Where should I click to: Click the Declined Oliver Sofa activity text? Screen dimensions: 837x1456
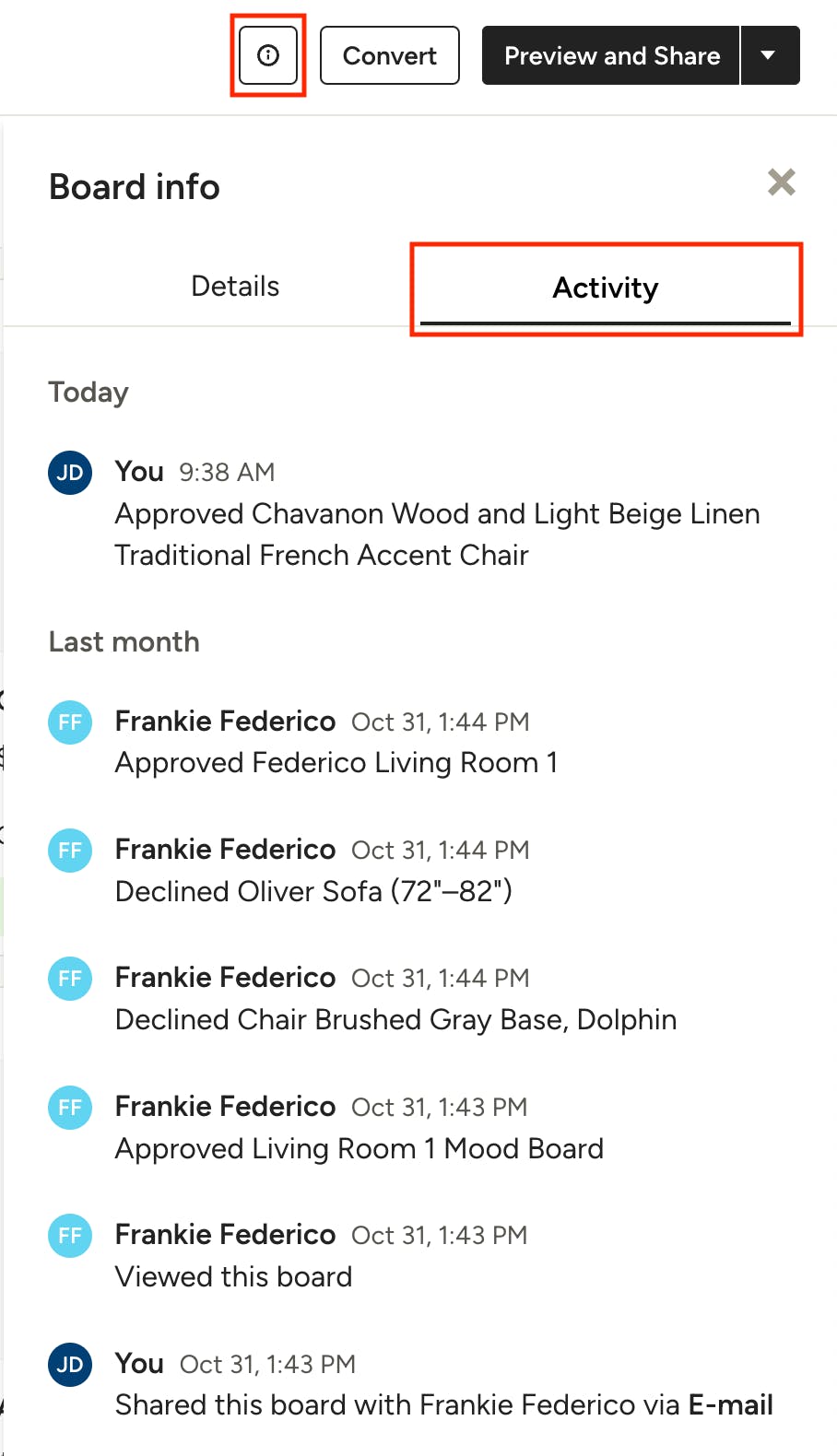[313, 891]
